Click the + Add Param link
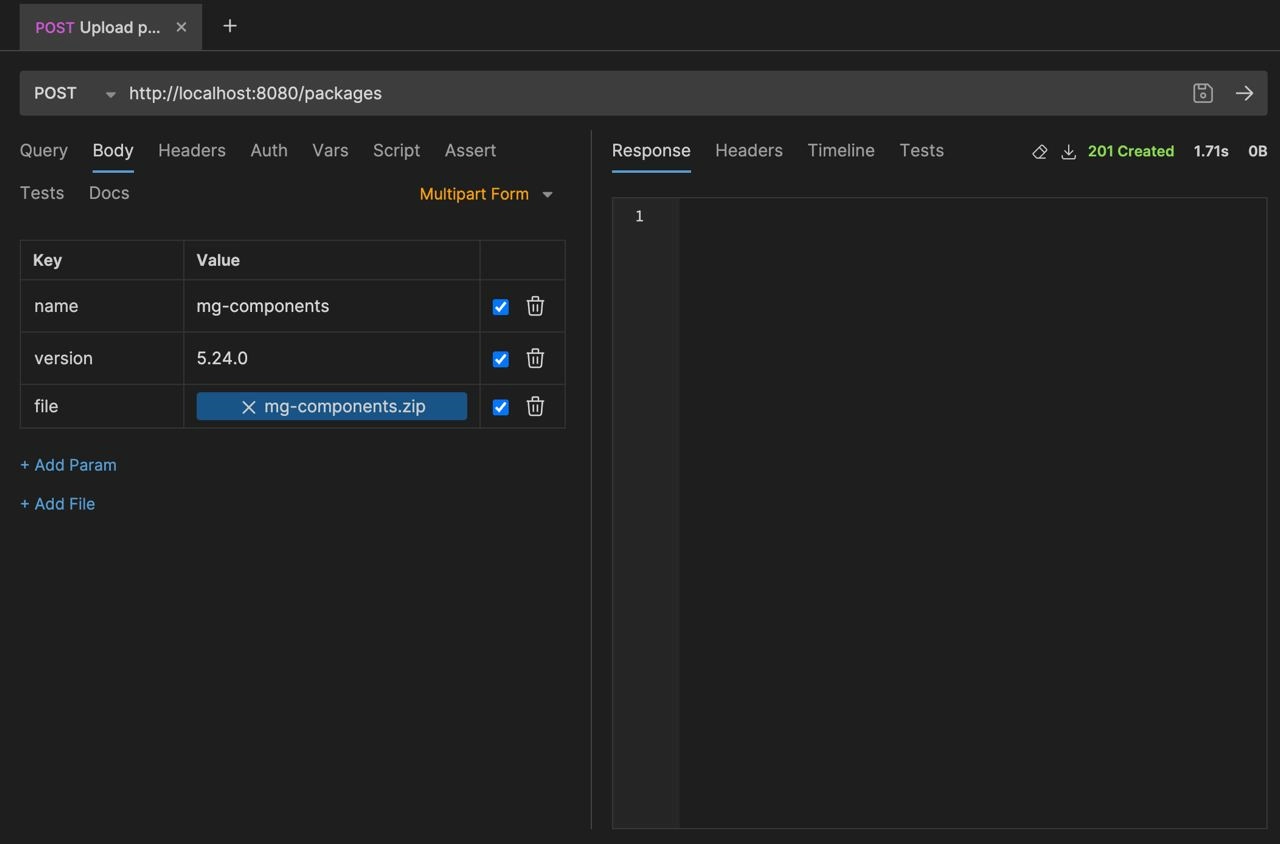This screenshot has width=1280, height=844. [68, 465]
